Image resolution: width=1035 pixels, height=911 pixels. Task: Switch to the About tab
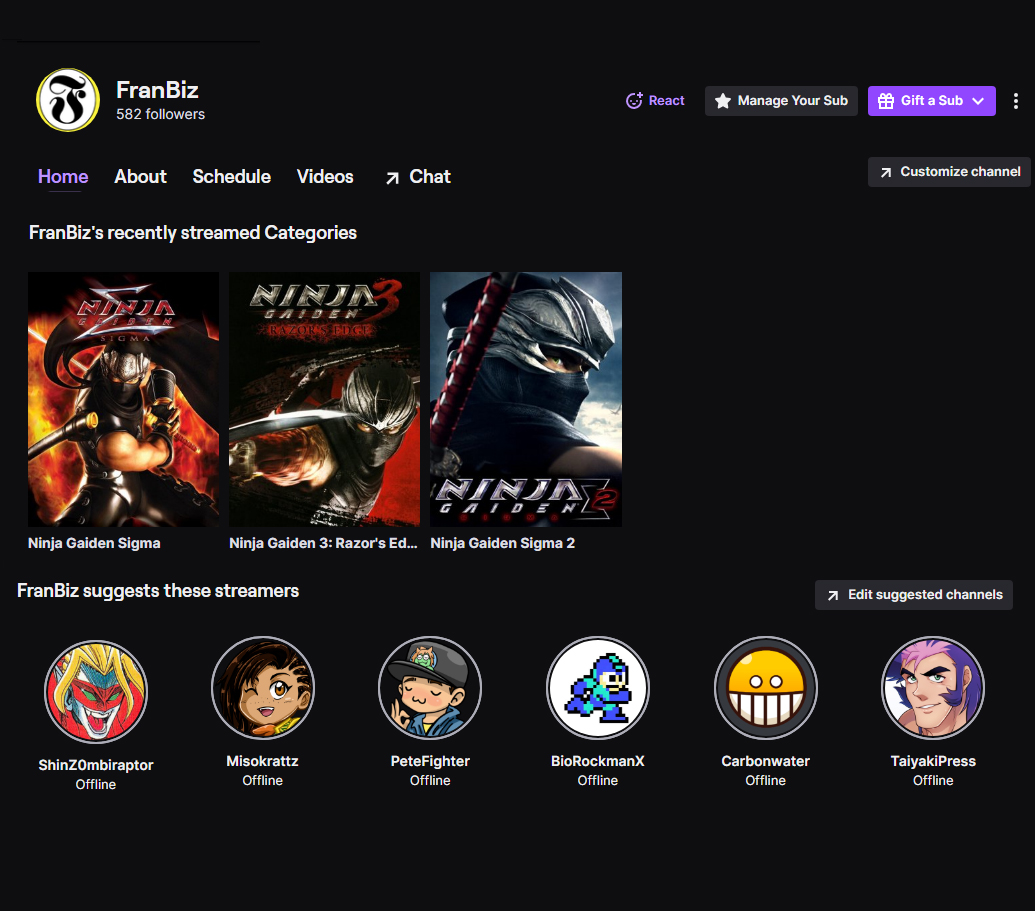point(140,176)
